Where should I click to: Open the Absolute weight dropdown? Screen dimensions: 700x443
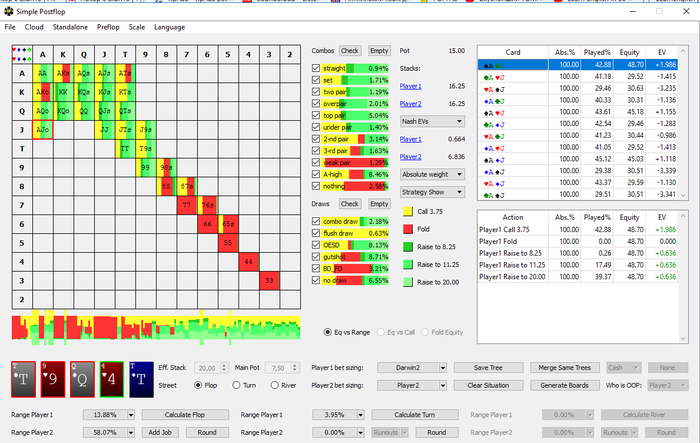tap(432, 174)
